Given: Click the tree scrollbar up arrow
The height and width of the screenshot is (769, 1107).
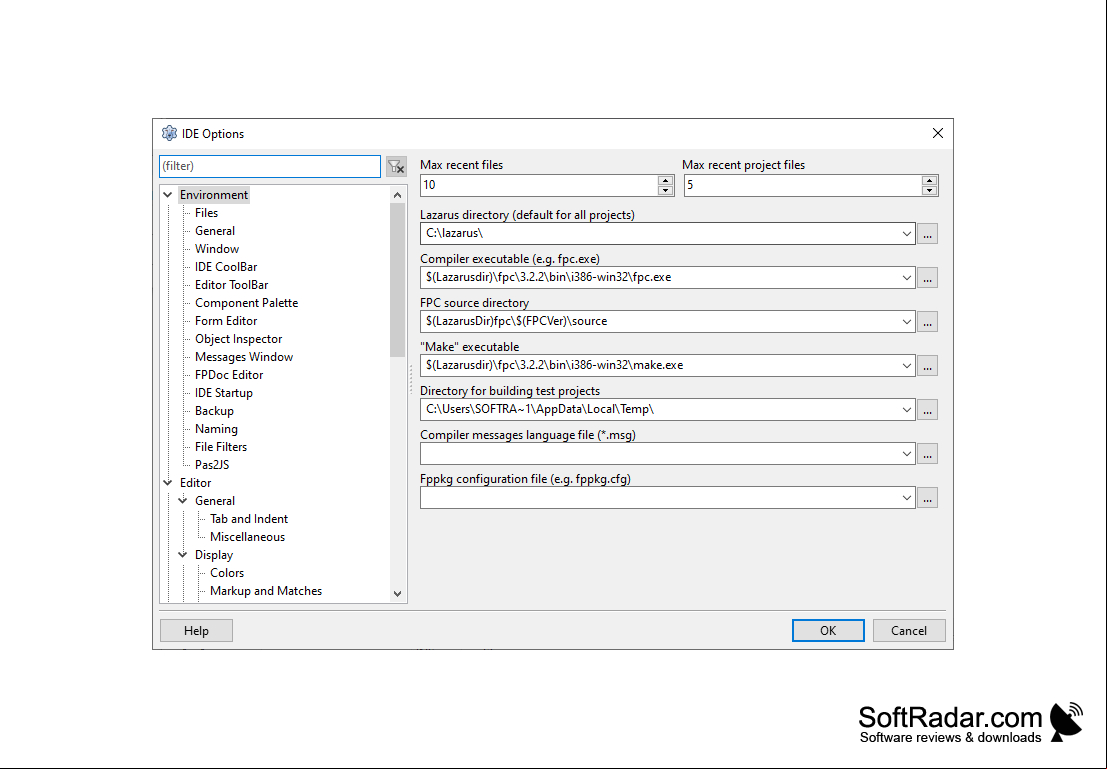Looking at the screenshot, I should 397,195.
